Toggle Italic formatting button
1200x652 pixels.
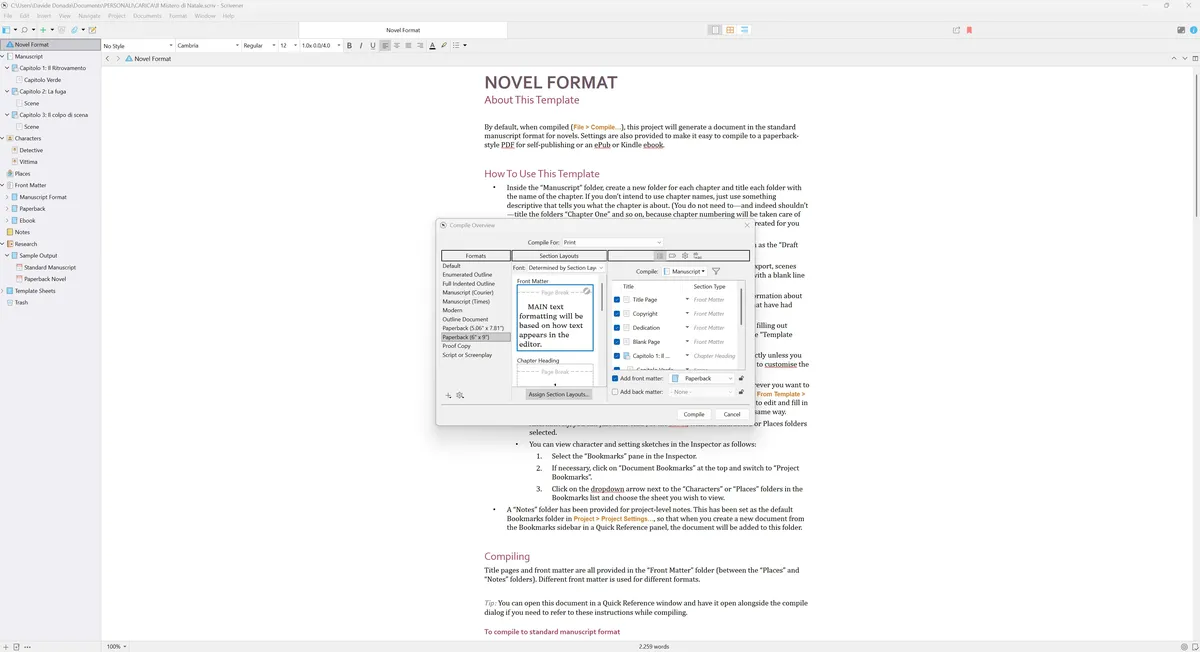[x=361, y=45]
